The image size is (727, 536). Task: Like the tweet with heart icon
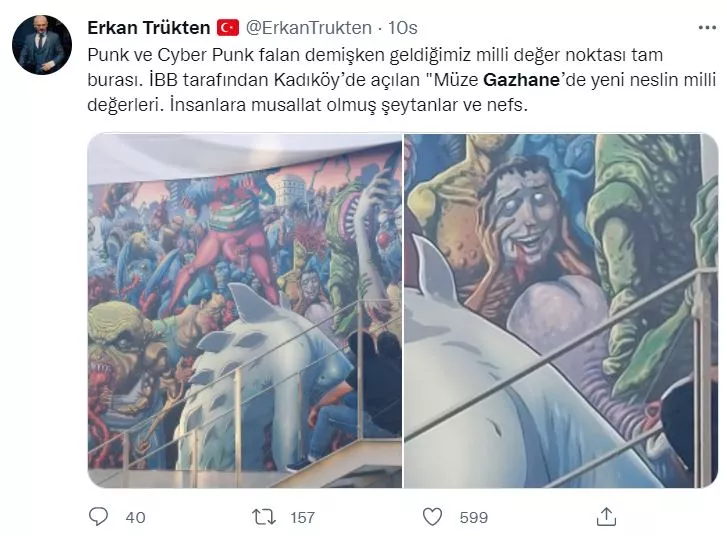tap(432, 517)
